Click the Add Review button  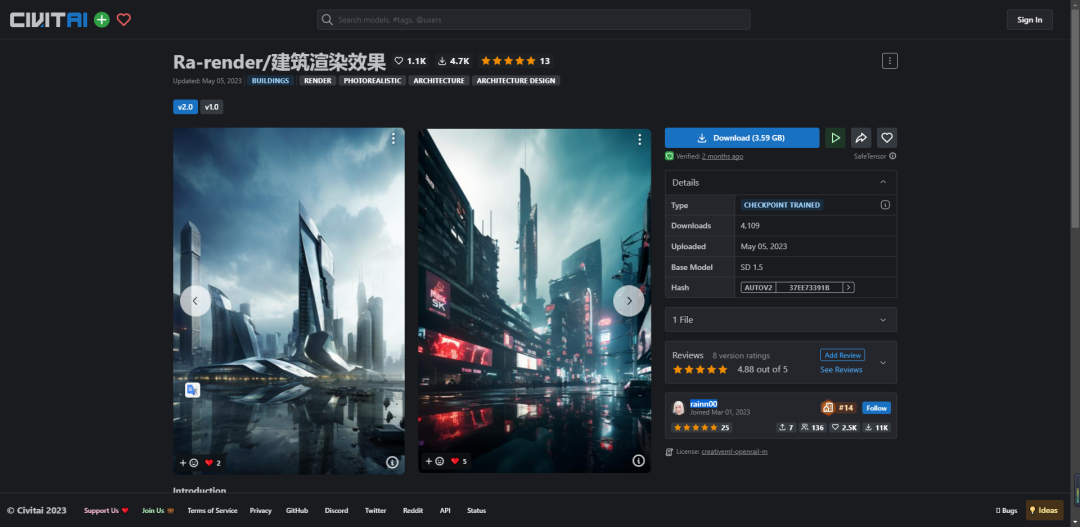point(842,355)
